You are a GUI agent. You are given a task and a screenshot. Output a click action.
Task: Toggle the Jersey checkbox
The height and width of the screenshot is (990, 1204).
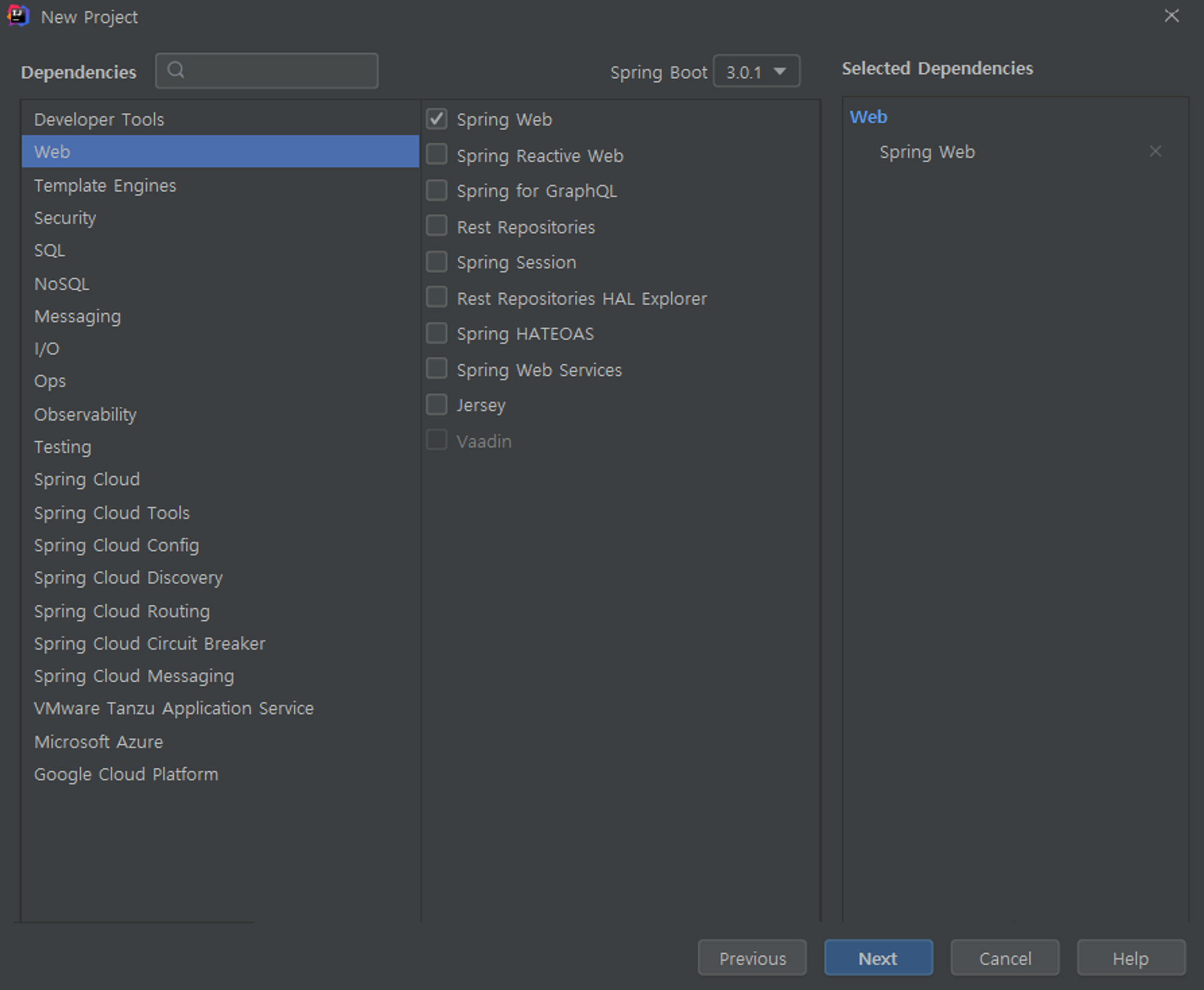point(436,405)
